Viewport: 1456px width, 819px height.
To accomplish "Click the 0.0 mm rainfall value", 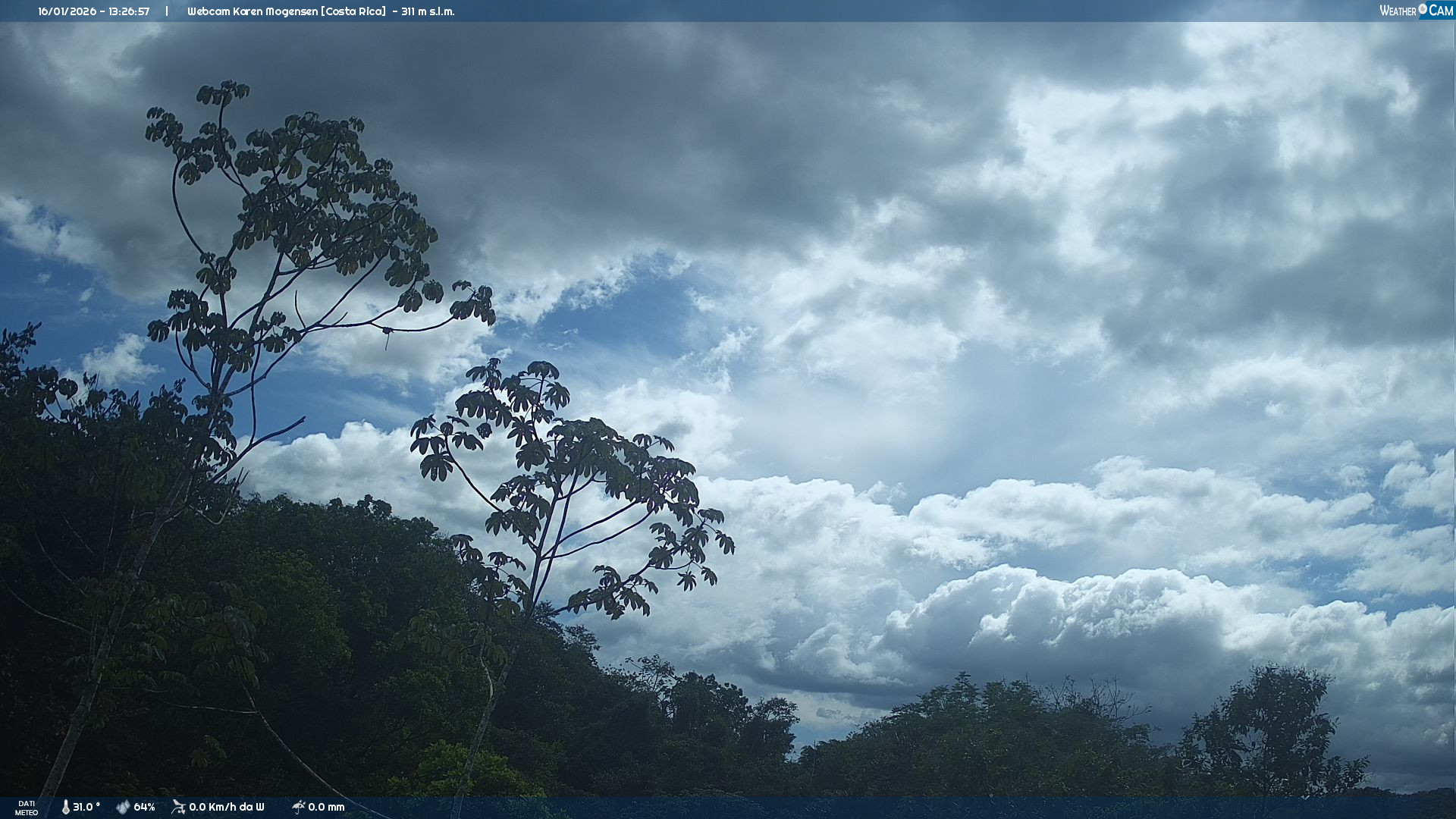I will coord(326,807).
